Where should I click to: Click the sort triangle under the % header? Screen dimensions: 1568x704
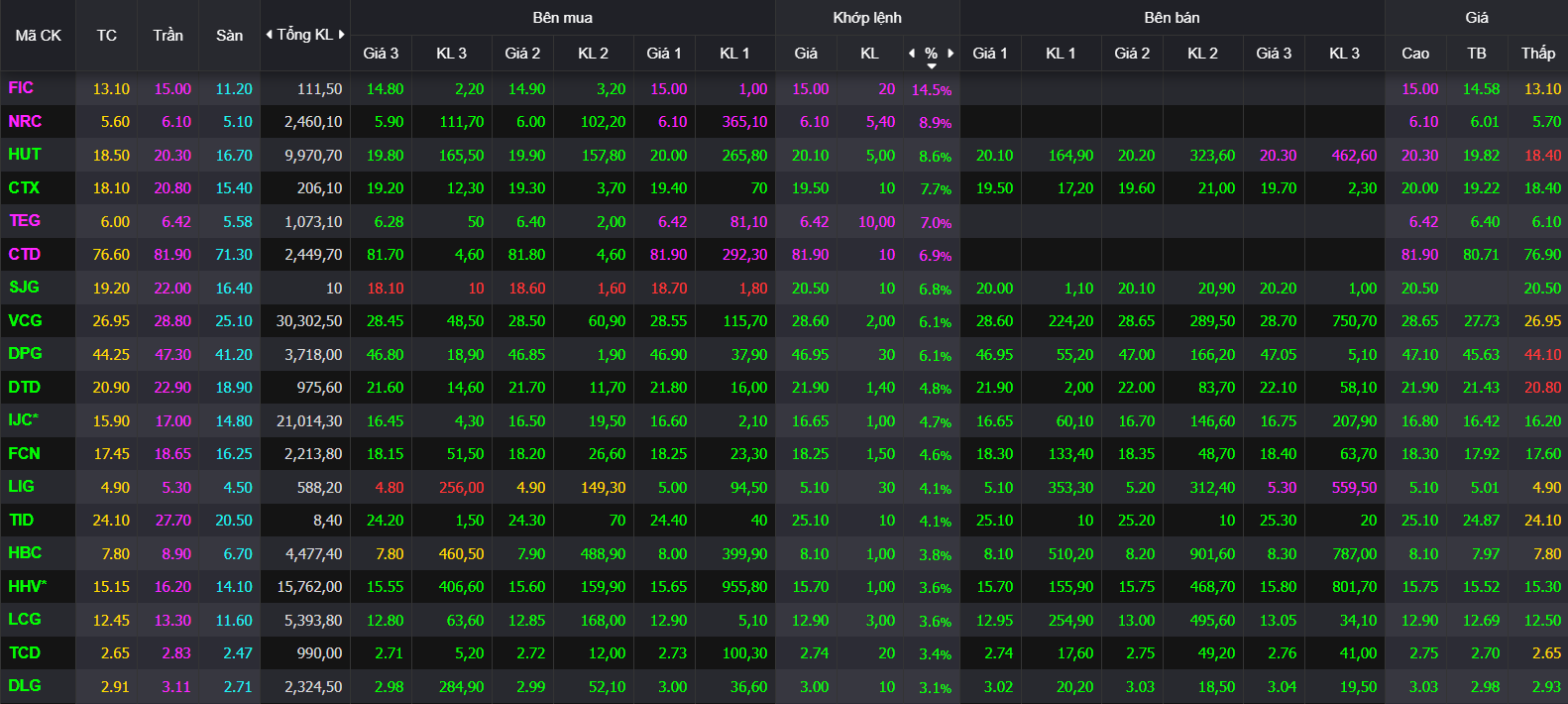tap(932, 66)
